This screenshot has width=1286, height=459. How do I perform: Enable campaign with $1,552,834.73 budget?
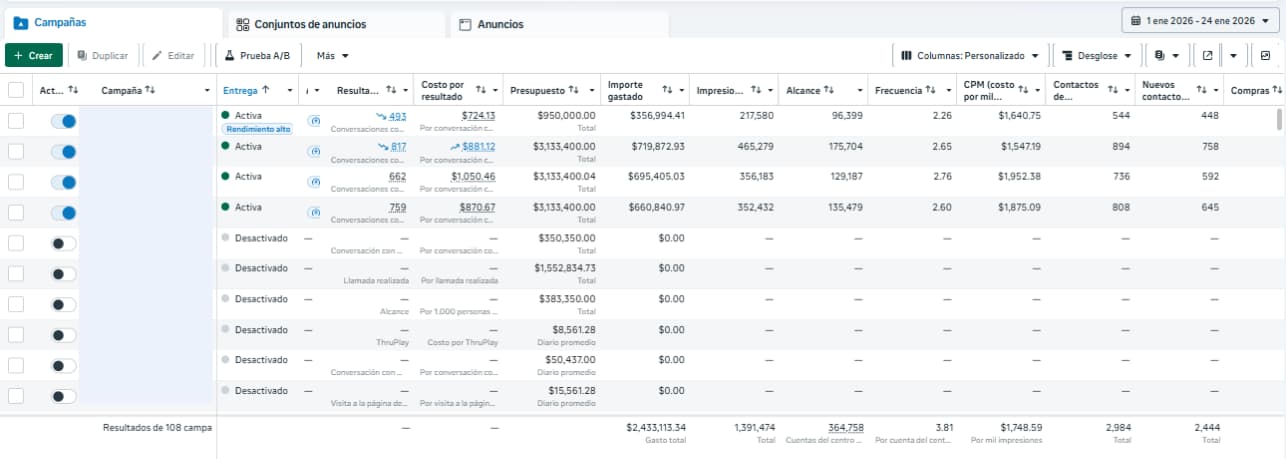[x=64, y=274]
